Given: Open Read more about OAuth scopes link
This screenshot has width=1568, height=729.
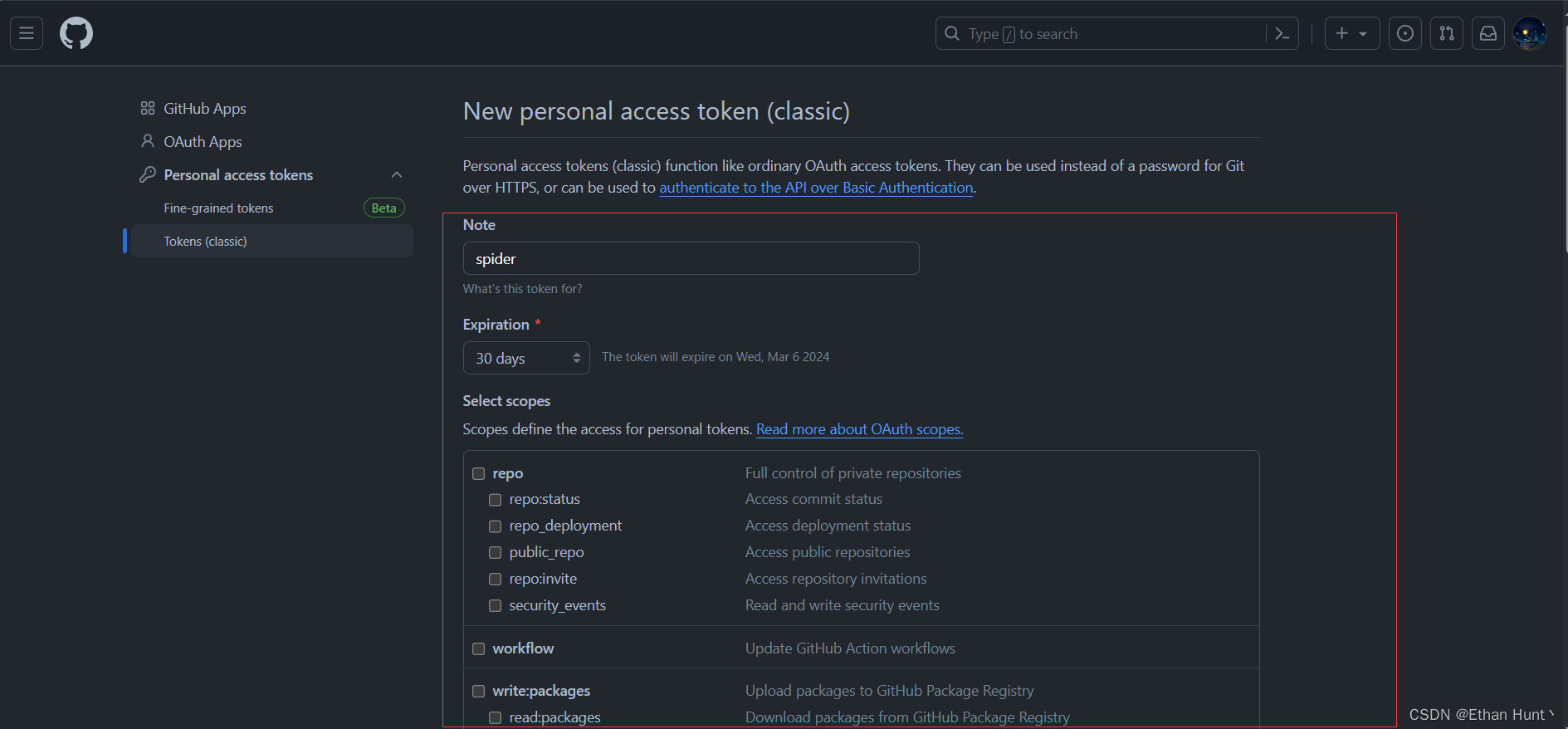Looking at the screenshot, I should (x=859, y=430).
